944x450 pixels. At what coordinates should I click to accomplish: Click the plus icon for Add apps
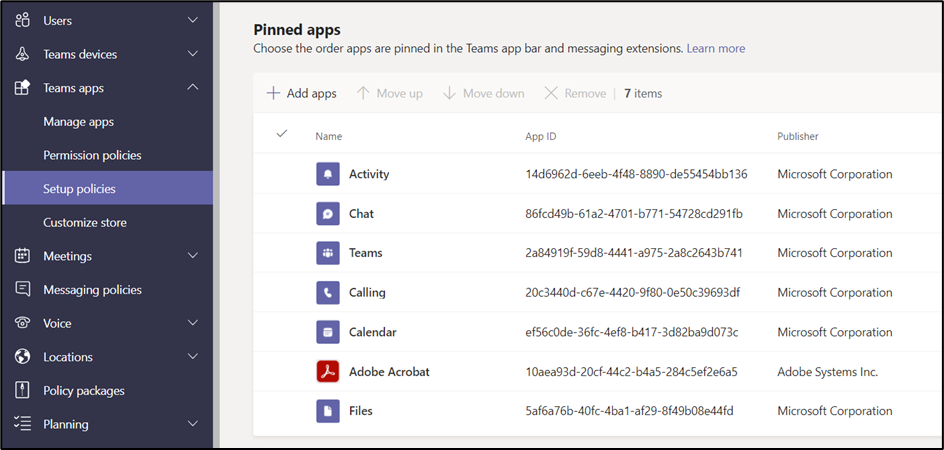pos(273,93)
